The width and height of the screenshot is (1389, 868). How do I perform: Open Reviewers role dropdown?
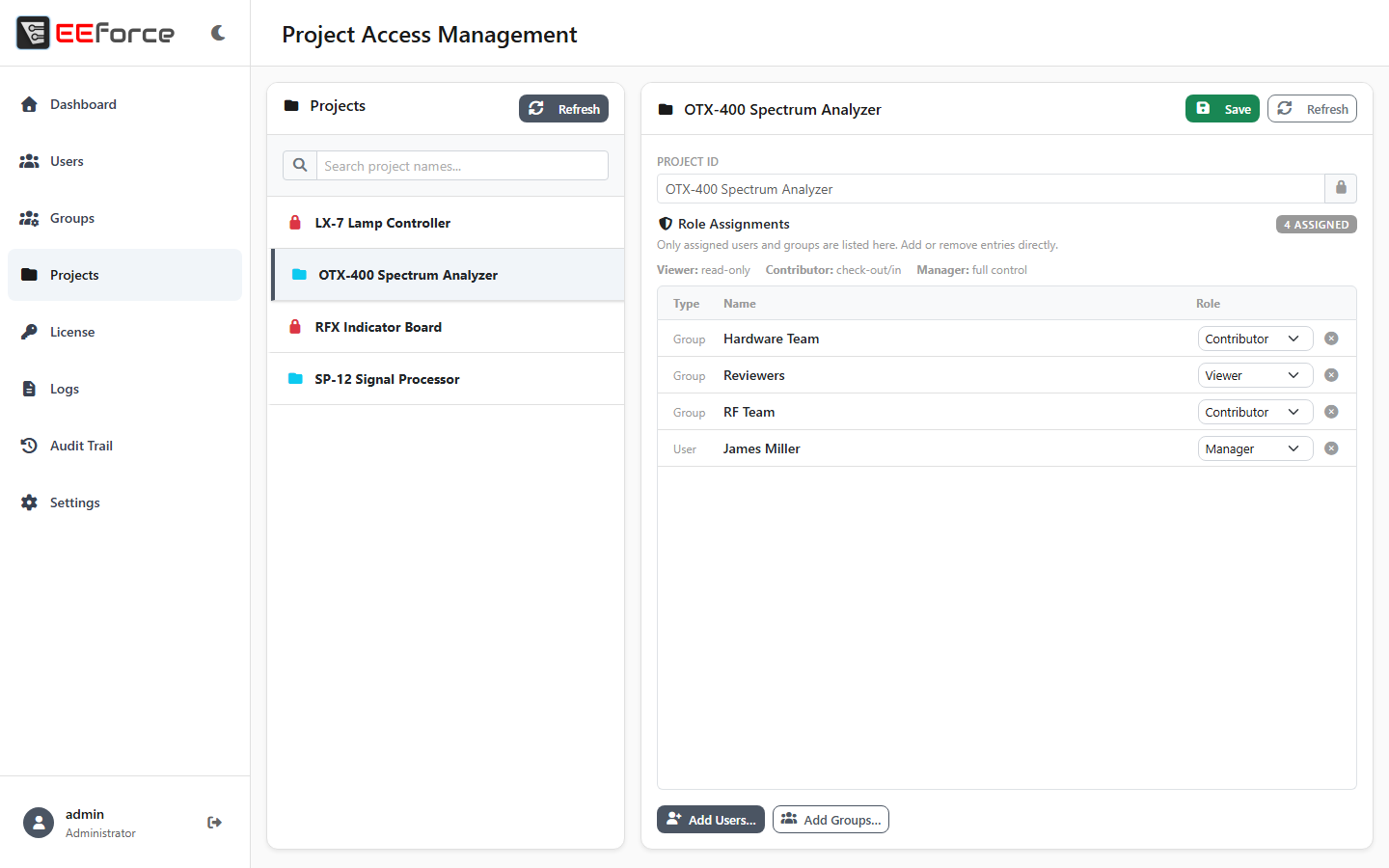click(x=1255, y=375)
